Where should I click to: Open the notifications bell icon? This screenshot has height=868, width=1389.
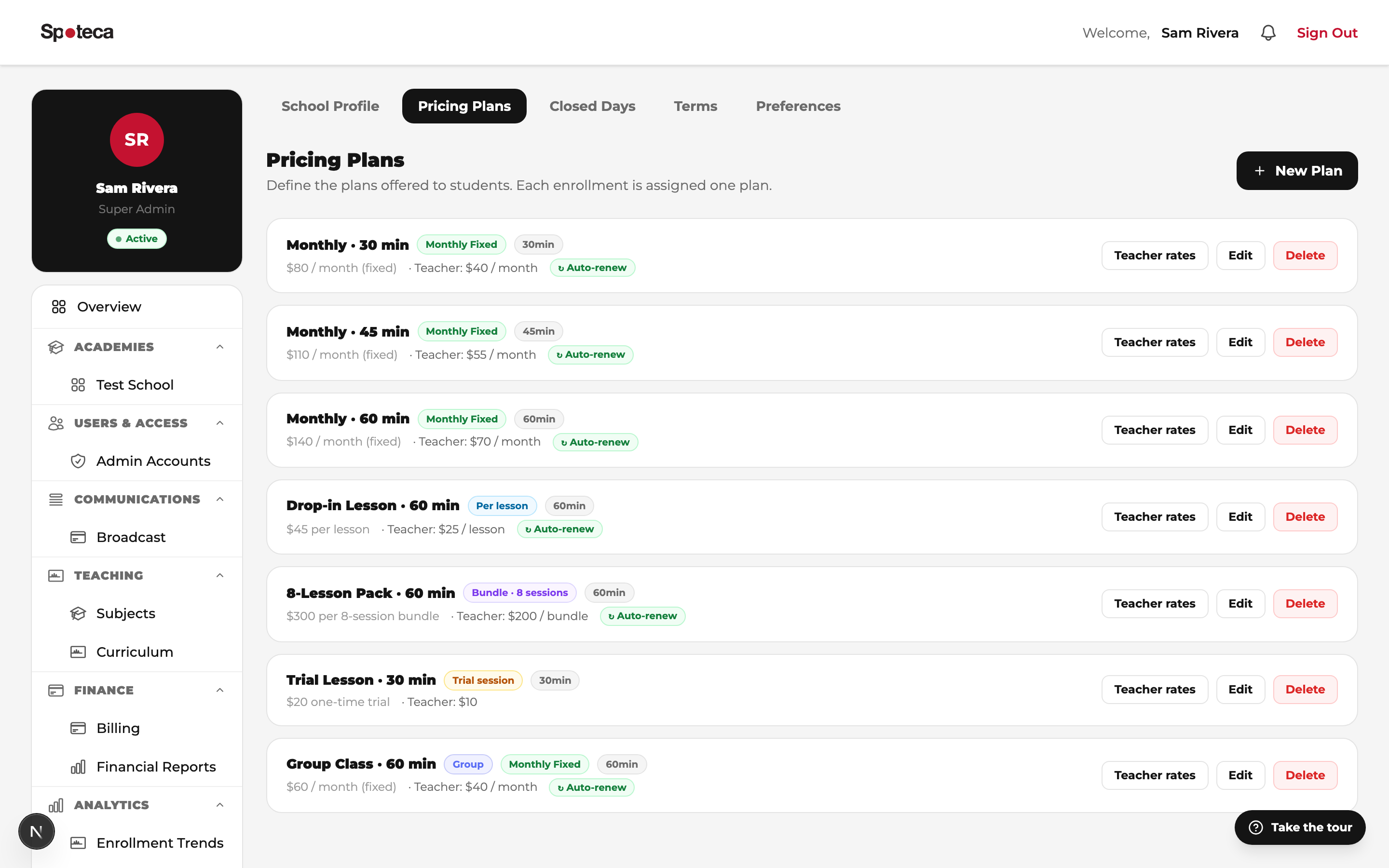(x=1268, y=33)
